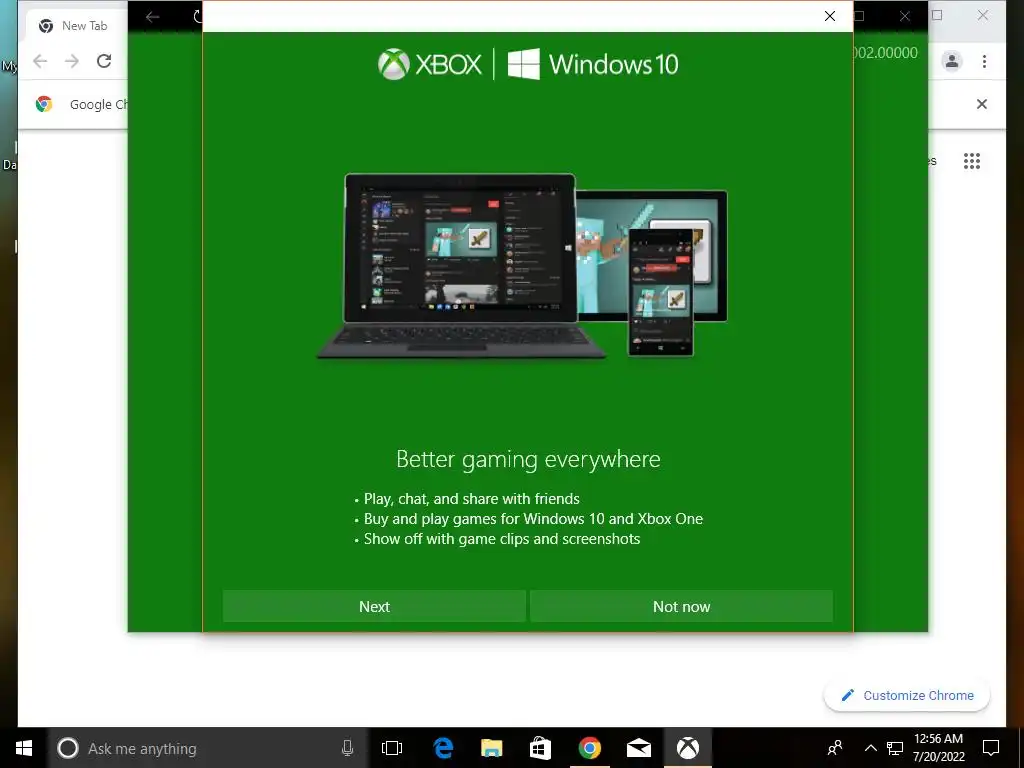
Task: Click the Chrome logo in the infobar
Action: [44, 104]
